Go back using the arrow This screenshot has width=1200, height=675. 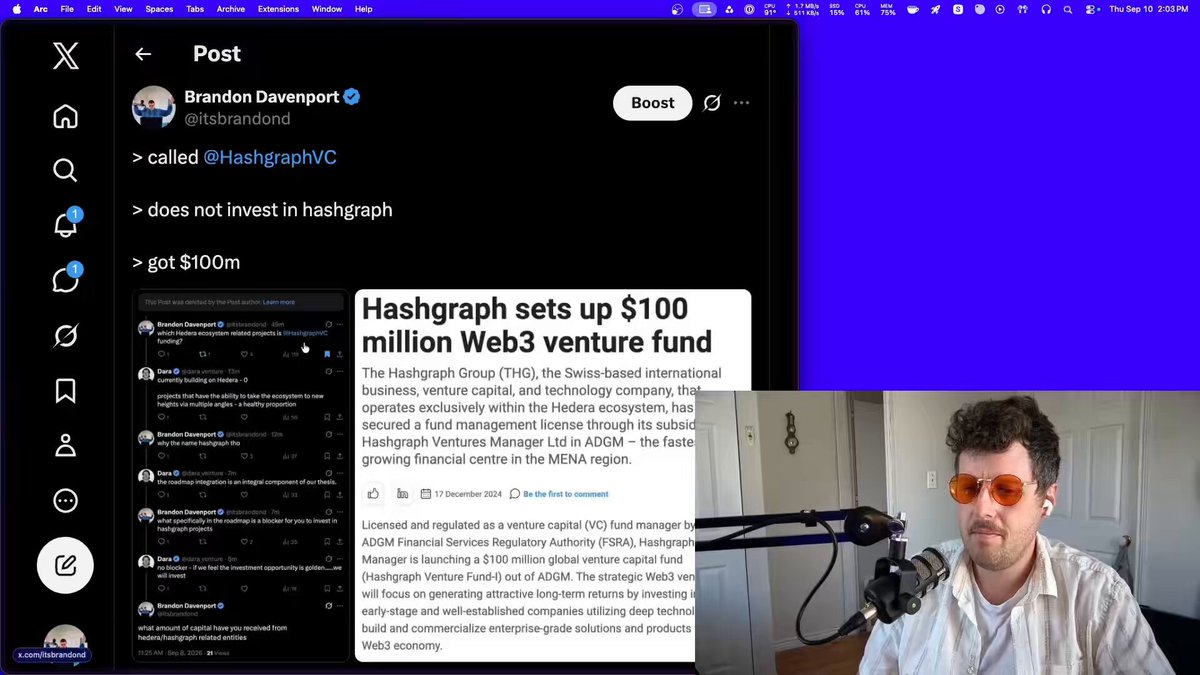point(143,54)
